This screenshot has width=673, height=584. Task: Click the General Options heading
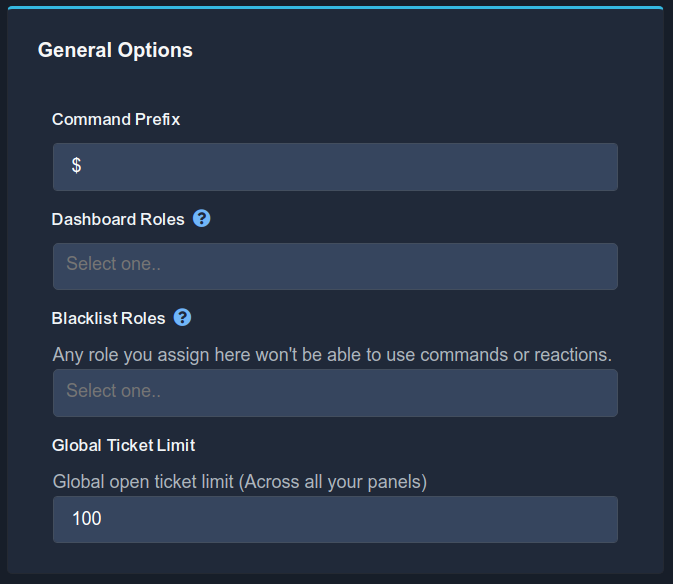coord(115,50)
